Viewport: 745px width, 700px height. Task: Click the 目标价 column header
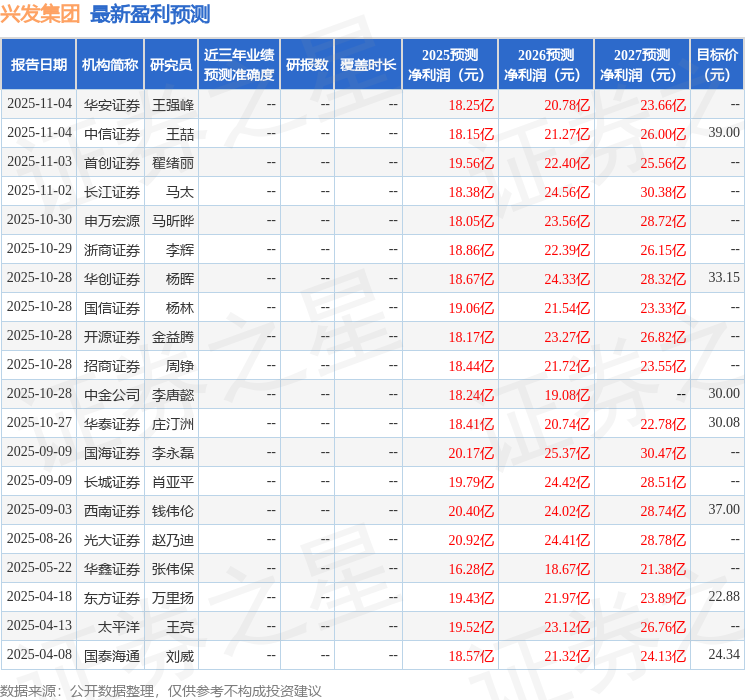click(x=717, y=65)
